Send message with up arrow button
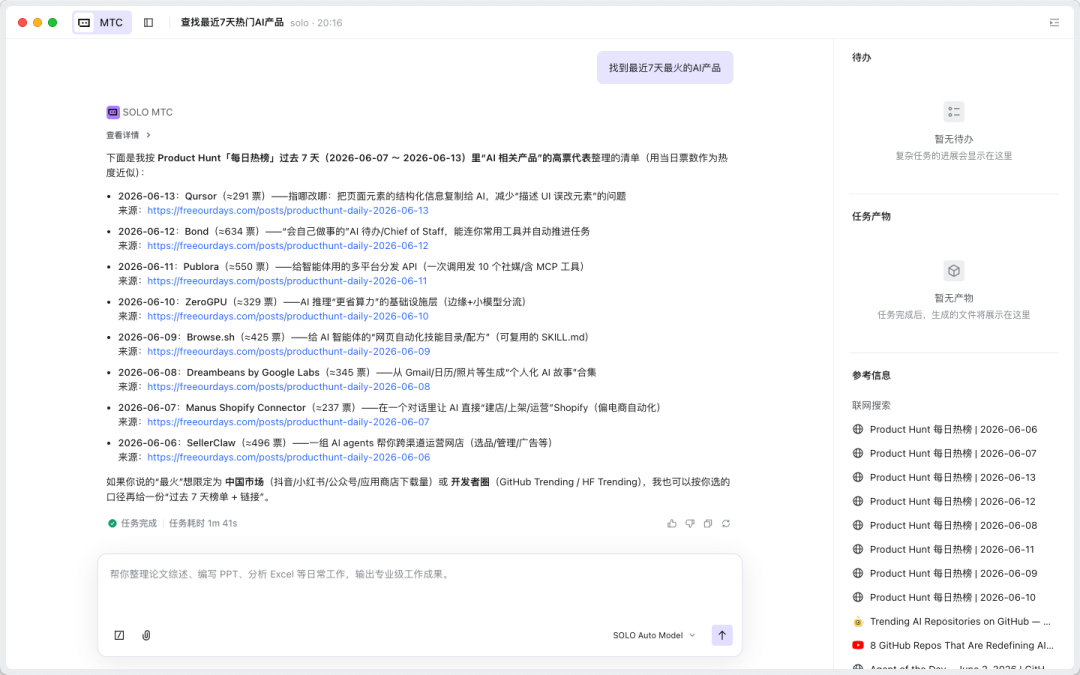The image size is (1080, 675). (722, 635)
